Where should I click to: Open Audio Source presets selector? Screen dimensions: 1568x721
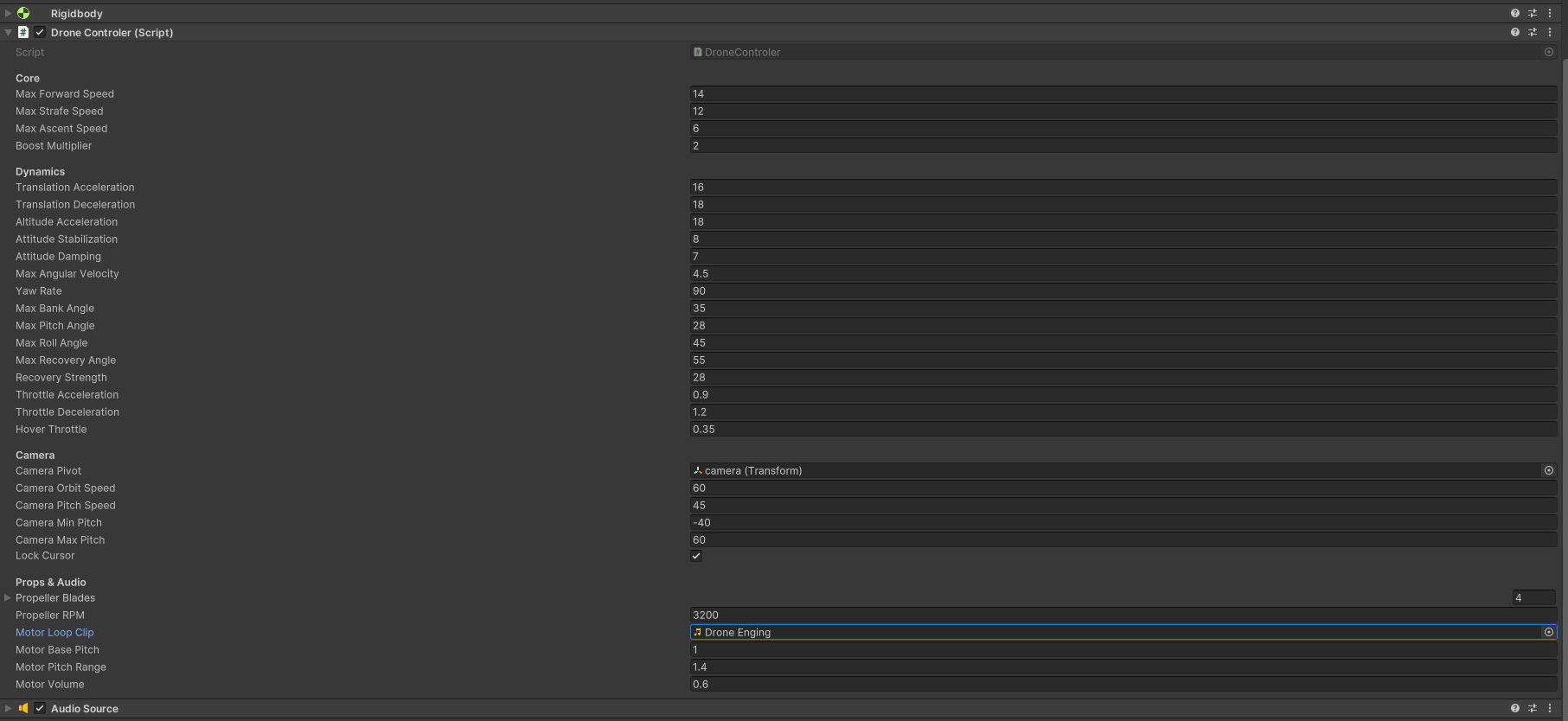tap(1533, 708)
